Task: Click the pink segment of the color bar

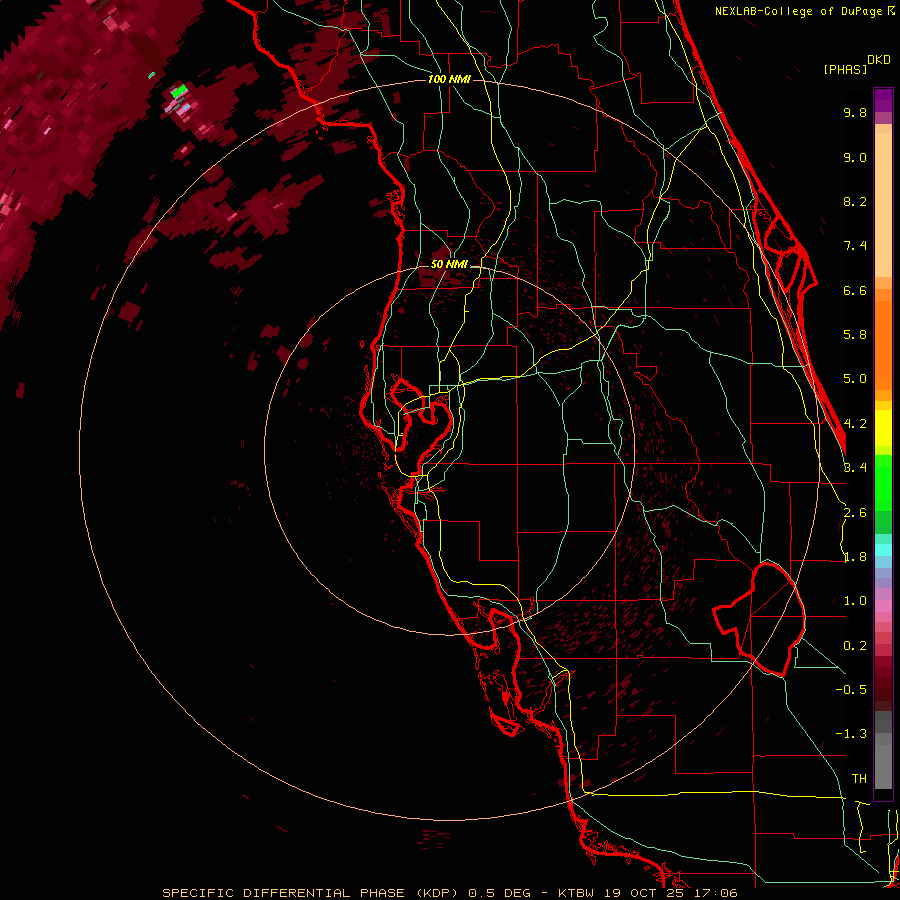Action: click(883, 606)
